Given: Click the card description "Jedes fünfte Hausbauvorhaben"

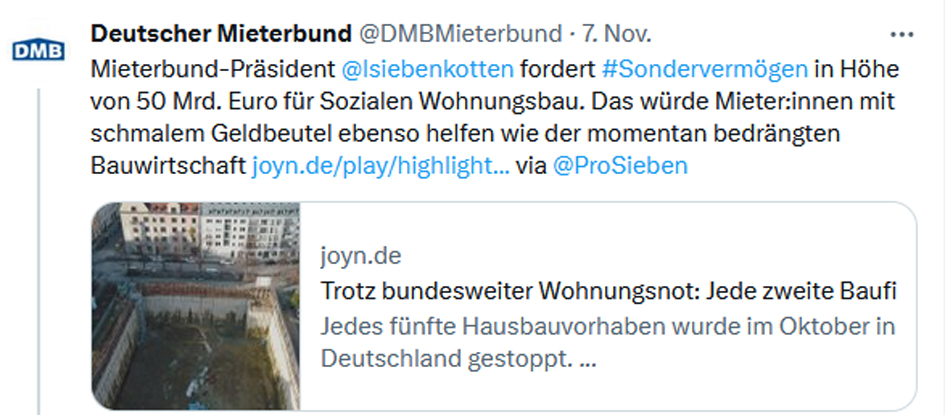Looking at the screenshot, I should (x=608, y=327).
